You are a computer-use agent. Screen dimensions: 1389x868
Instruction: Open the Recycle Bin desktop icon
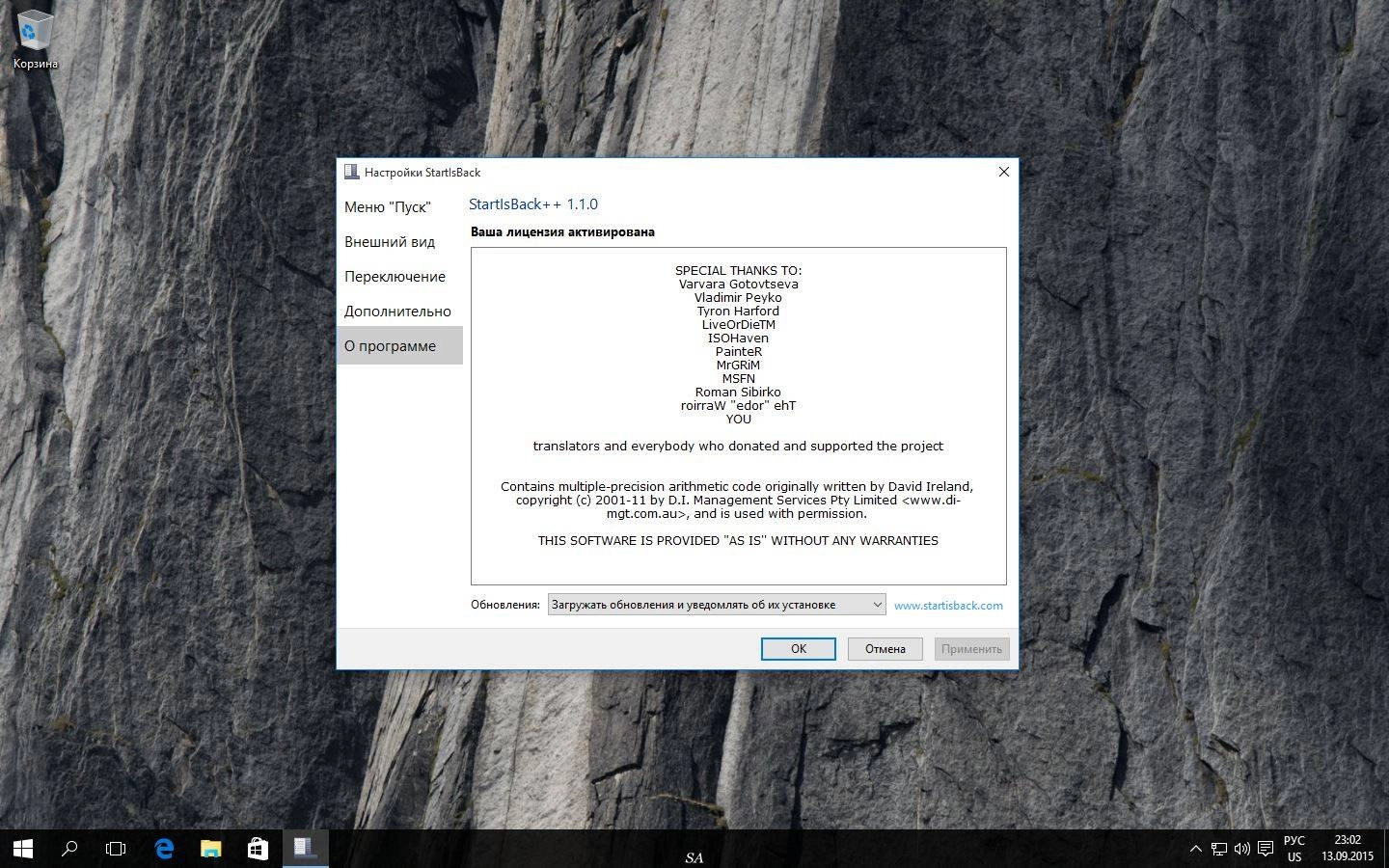coord(36,41)
